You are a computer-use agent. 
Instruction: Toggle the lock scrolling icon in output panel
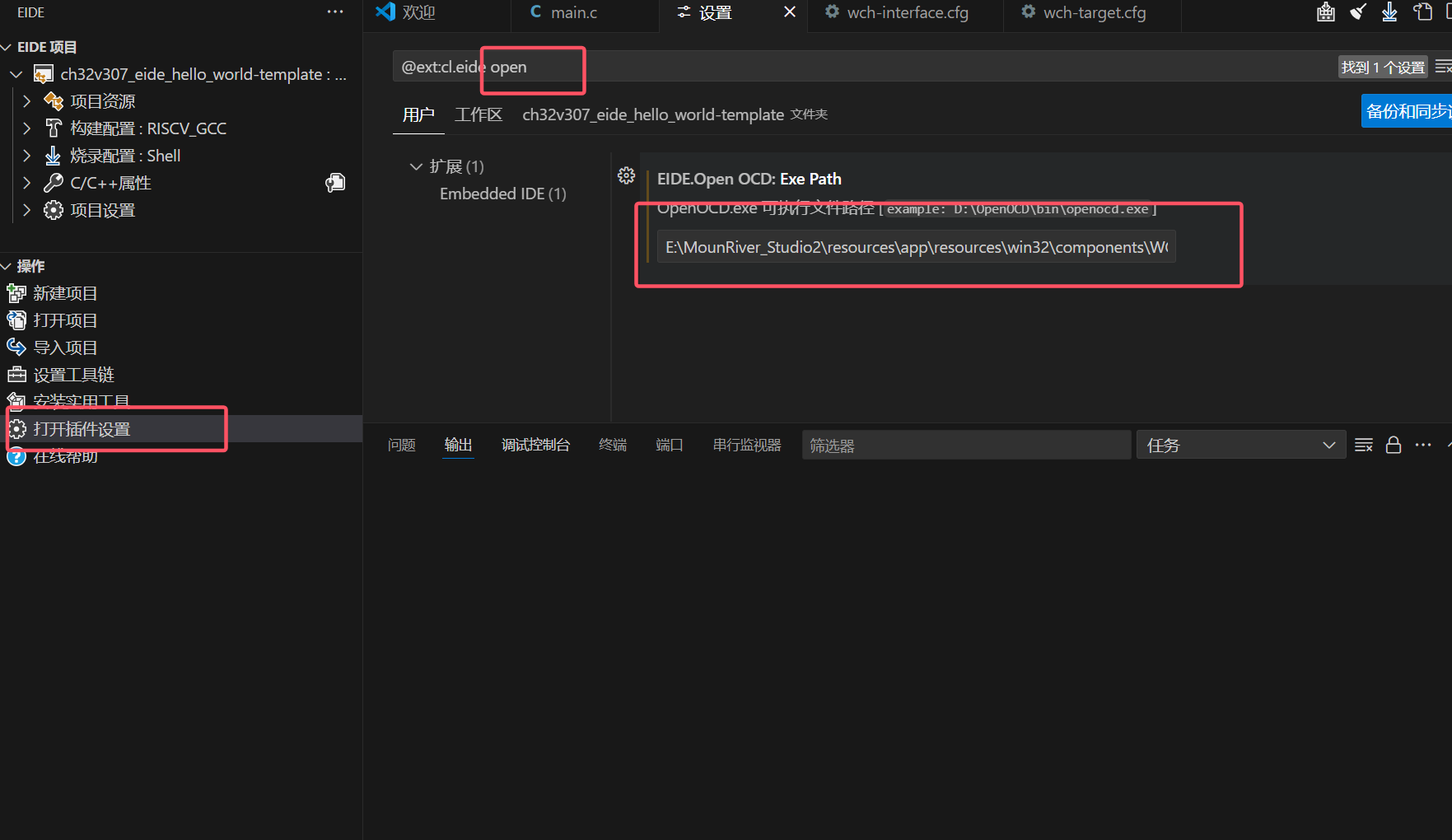click(x=1394, y=445)
